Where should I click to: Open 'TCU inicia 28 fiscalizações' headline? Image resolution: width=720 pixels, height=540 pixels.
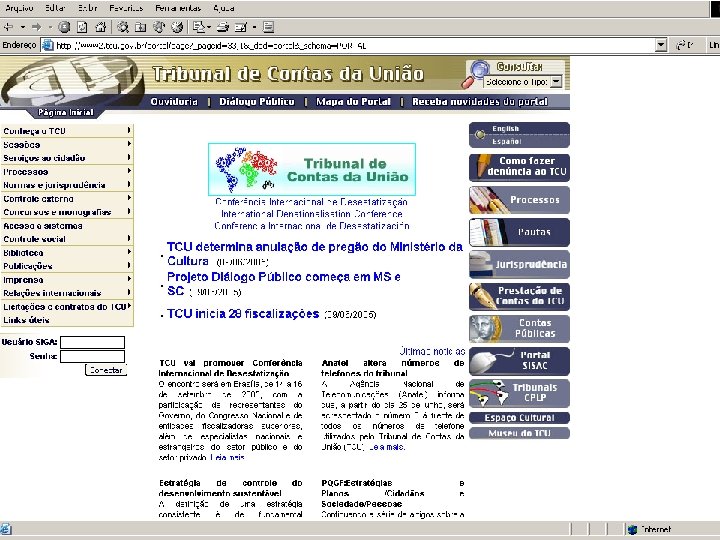click(243, 314)
